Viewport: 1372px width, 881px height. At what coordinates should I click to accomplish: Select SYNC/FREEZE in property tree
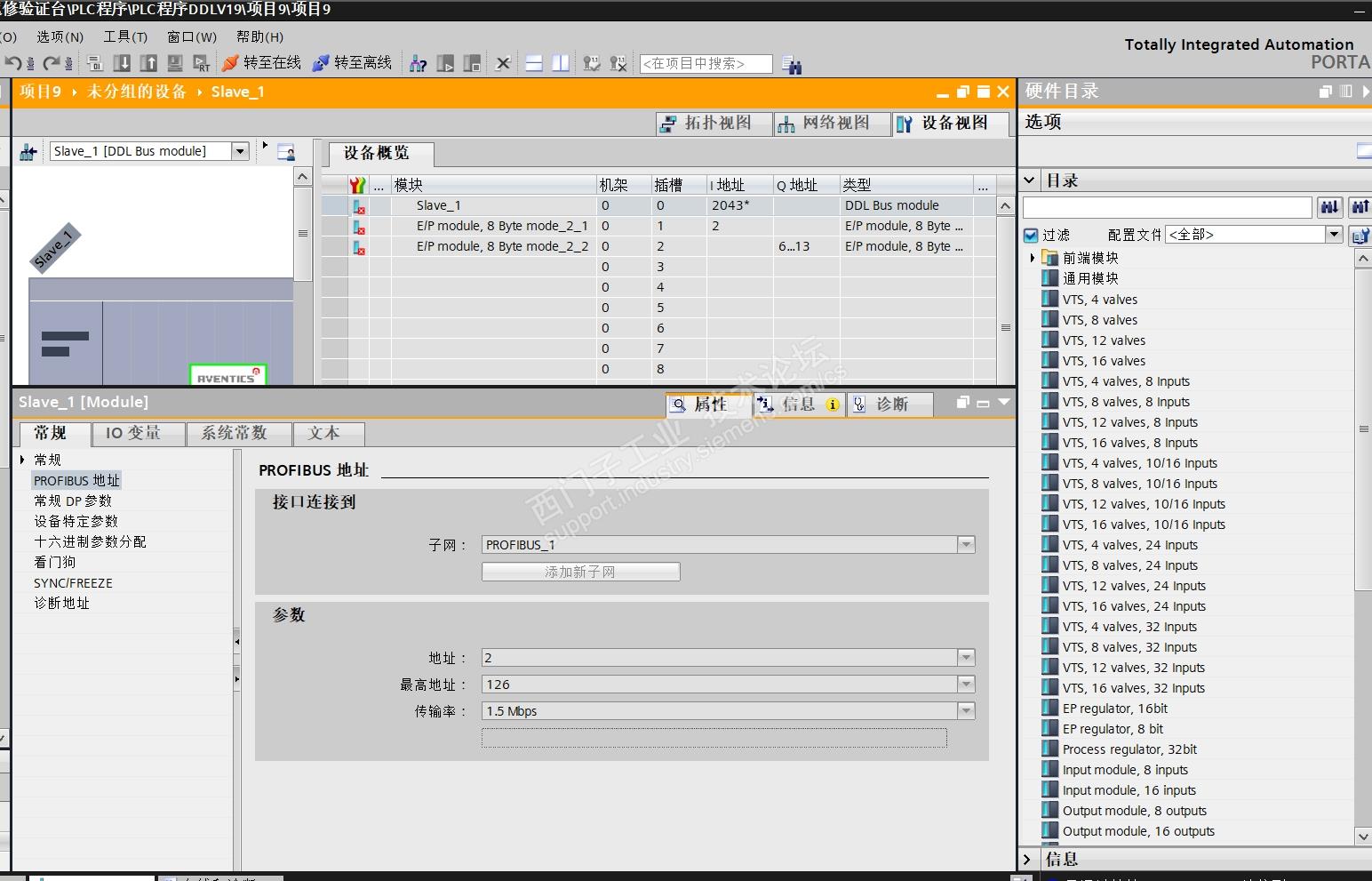click(73, 583)
